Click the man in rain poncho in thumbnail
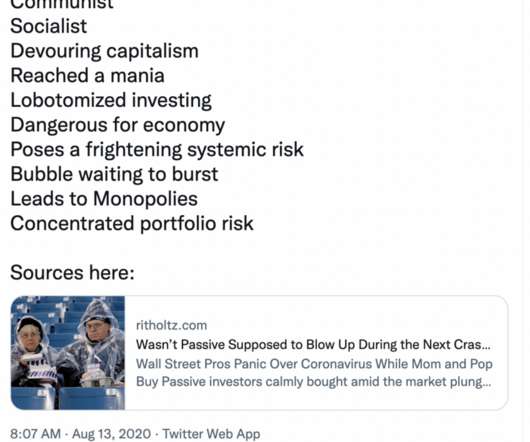This screenshot has width=530, height=442. pyautogui.click(x=98, y=341)
